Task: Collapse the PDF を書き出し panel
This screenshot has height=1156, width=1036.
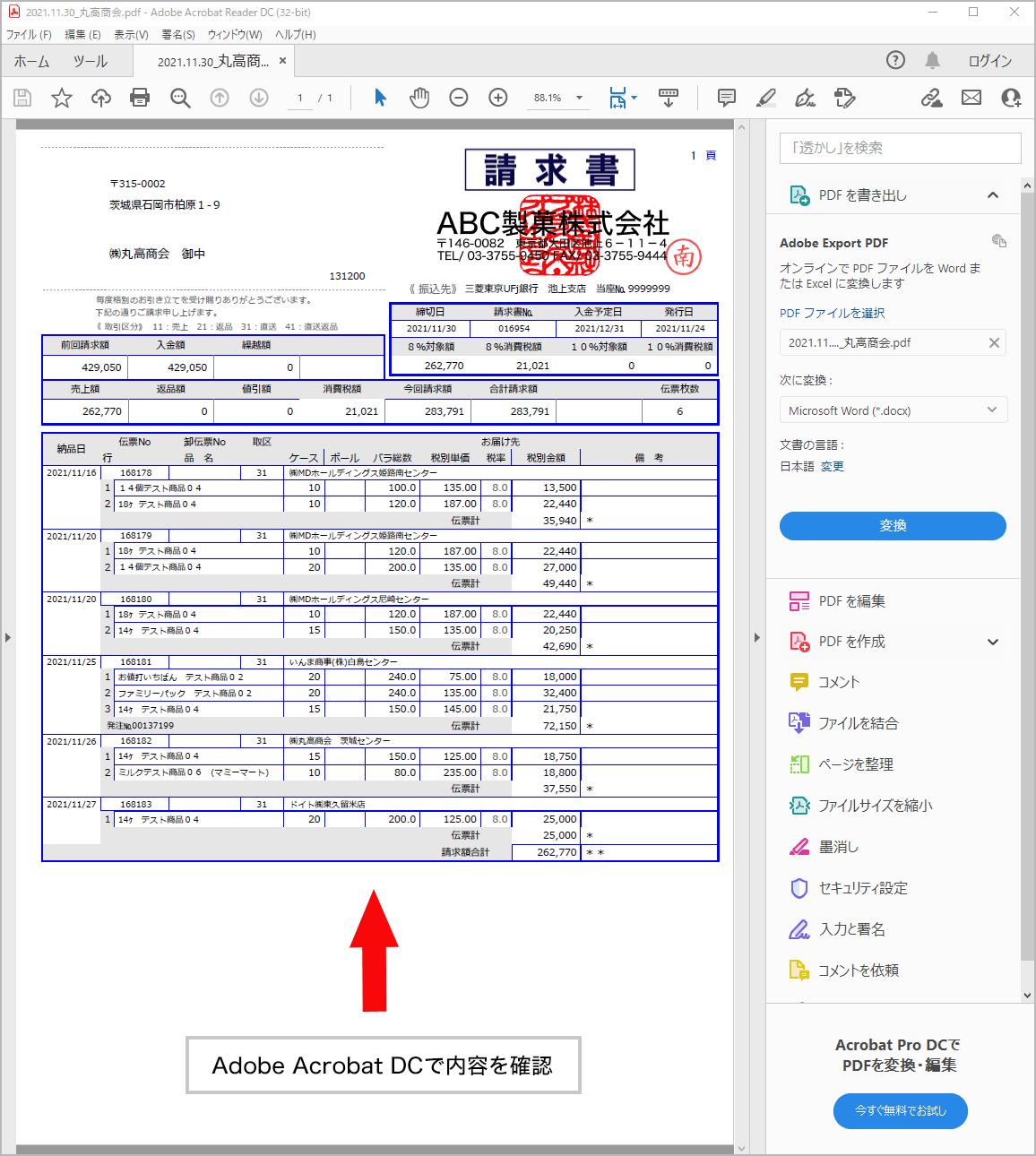Action: coord(993,195)
